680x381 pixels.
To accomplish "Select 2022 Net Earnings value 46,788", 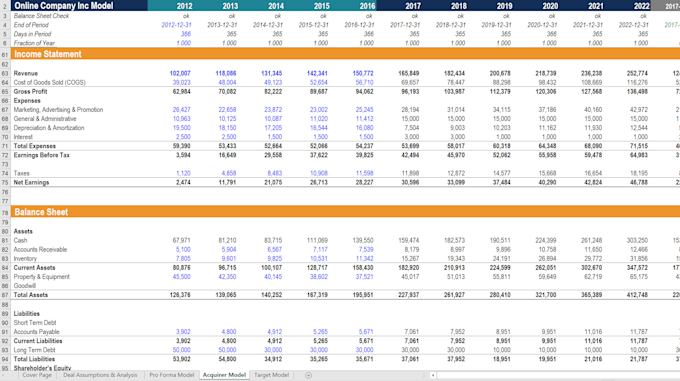I will (x=639, y=182).
